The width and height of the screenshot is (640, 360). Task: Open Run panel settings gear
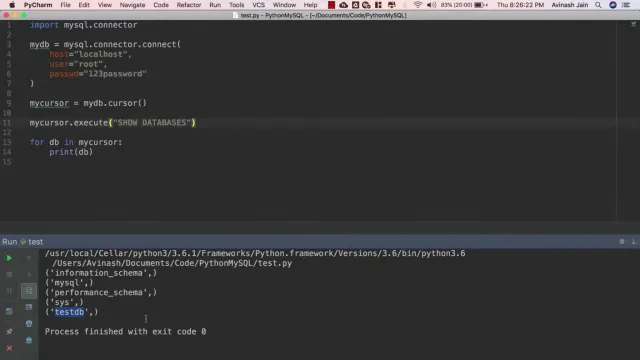(622, 242)
